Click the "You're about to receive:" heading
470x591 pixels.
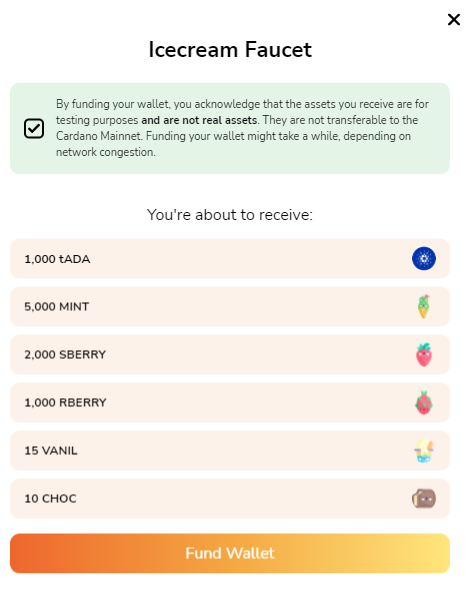click(230, 214)
